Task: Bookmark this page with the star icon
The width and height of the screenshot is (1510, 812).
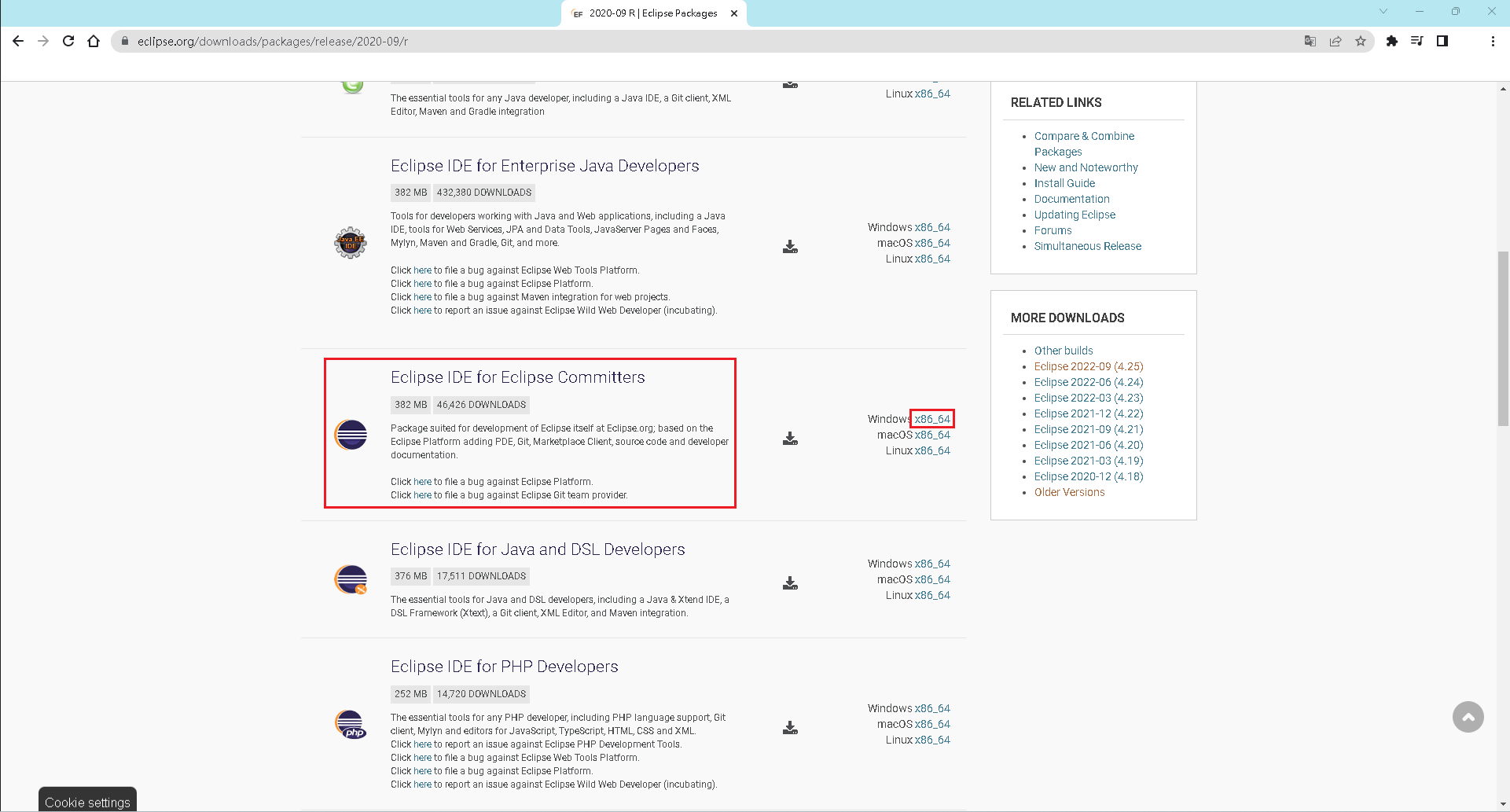Action: tap(1361, 41)
